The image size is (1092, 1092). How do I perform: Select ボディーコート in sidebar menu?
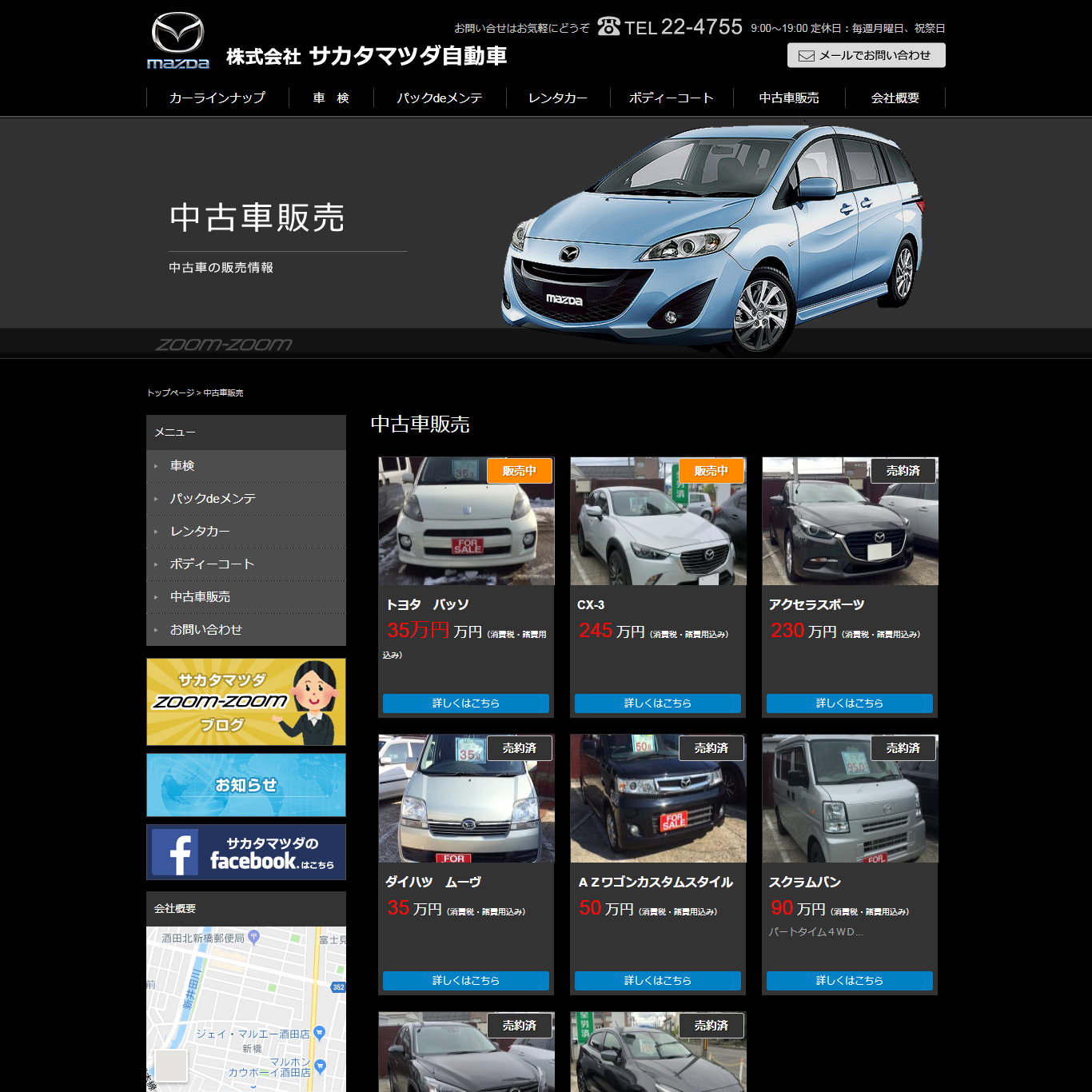(246, 564)
